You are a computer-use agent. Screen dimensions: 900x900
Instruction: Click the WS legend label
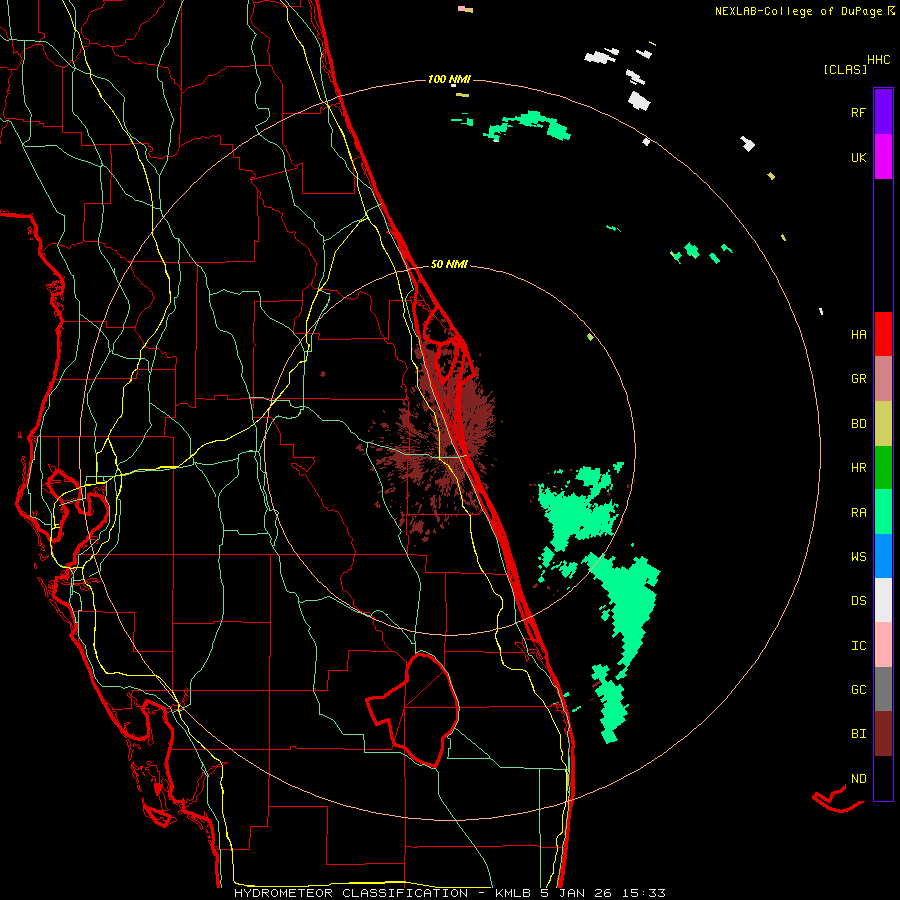pyautogui.click(x=858, y=557)
